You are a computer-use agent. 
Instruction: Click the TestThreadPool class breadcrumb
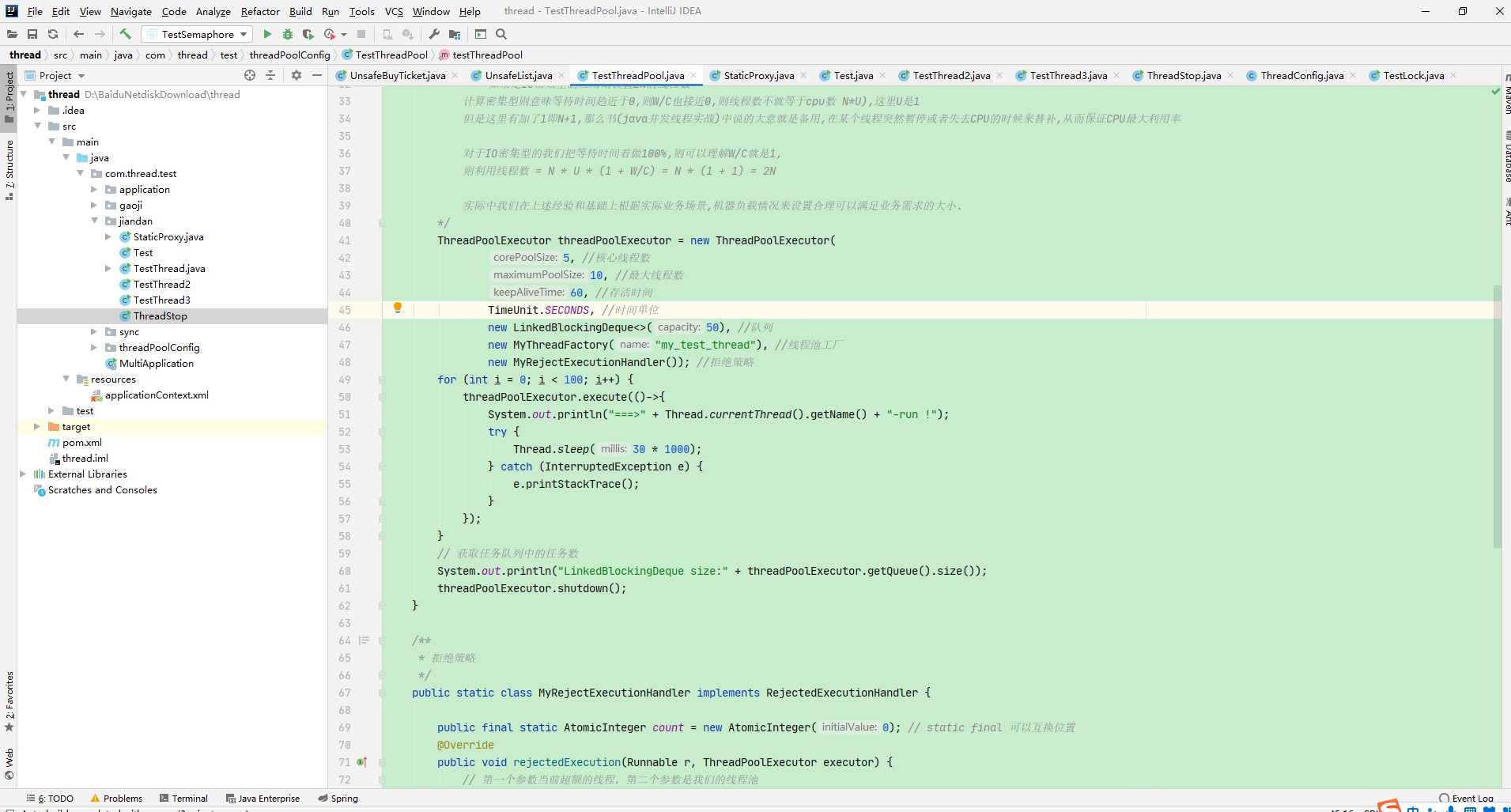coord(385,55)
